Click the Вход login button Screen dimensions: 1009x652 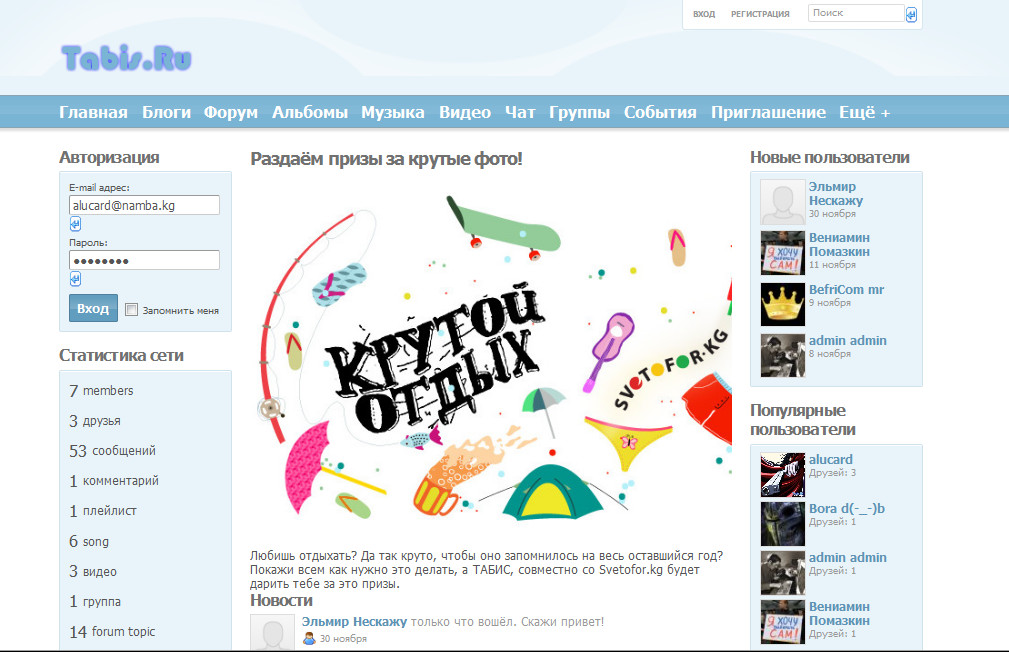pyautogui.click(x=93, y=308)
